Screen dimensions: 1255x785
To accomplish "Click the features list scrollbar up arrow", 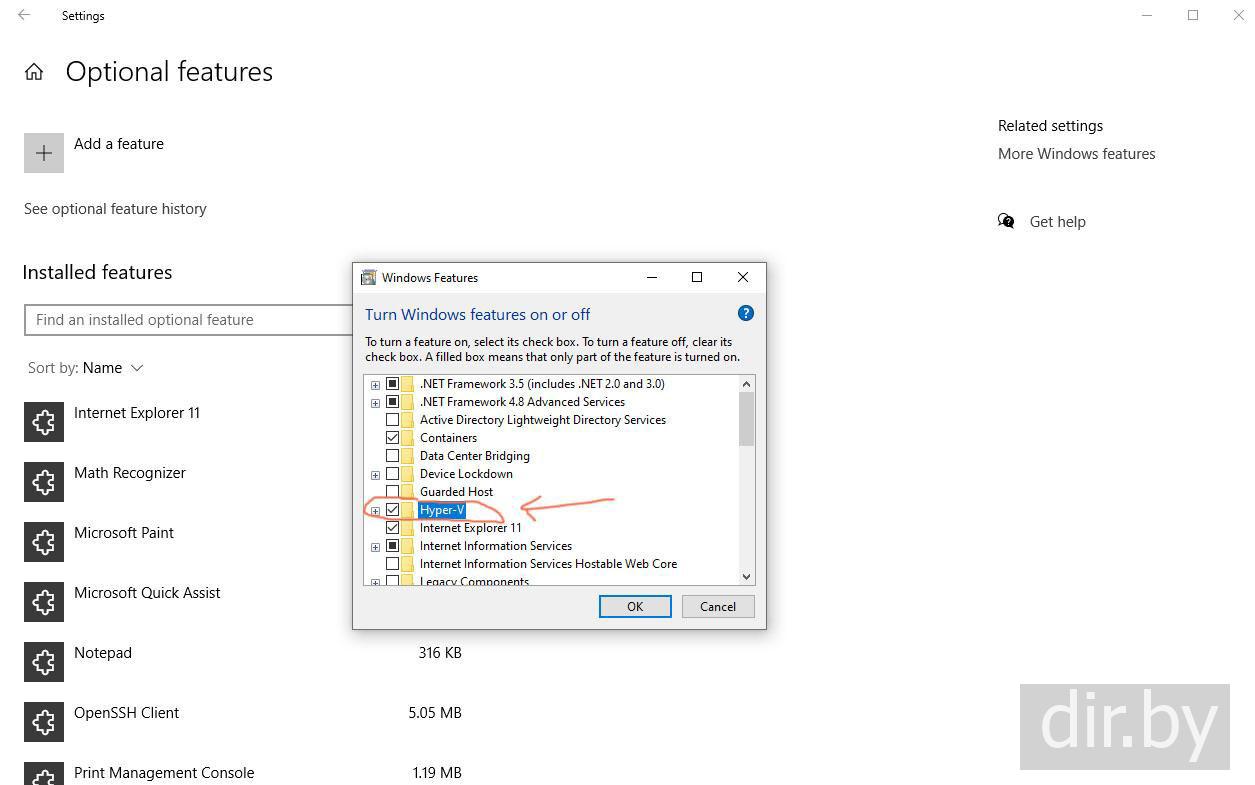I will 746,383.
